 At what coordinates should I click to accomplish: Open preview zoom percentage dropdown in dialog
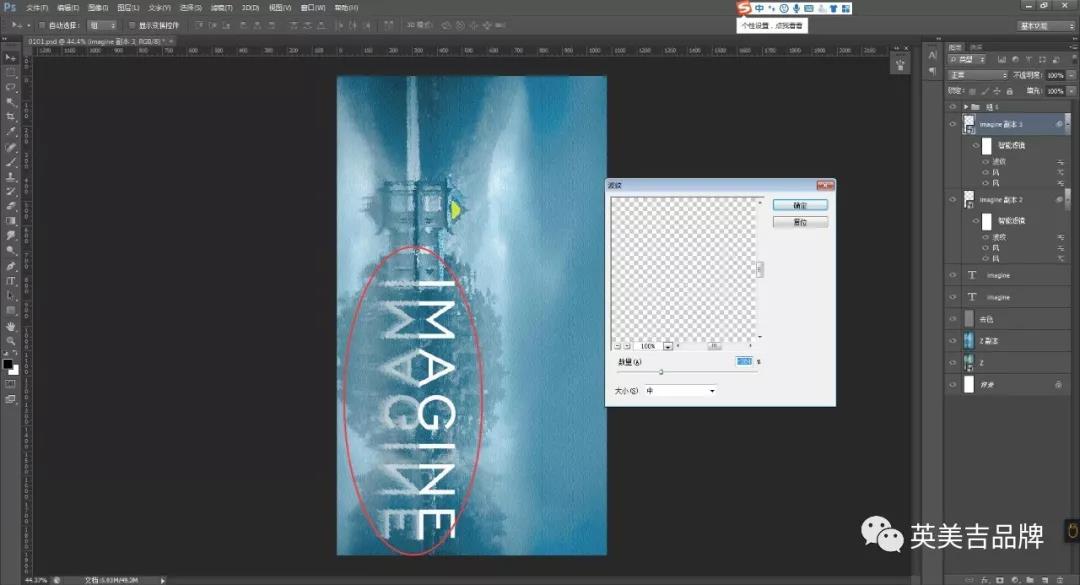(x=667, y=346)
